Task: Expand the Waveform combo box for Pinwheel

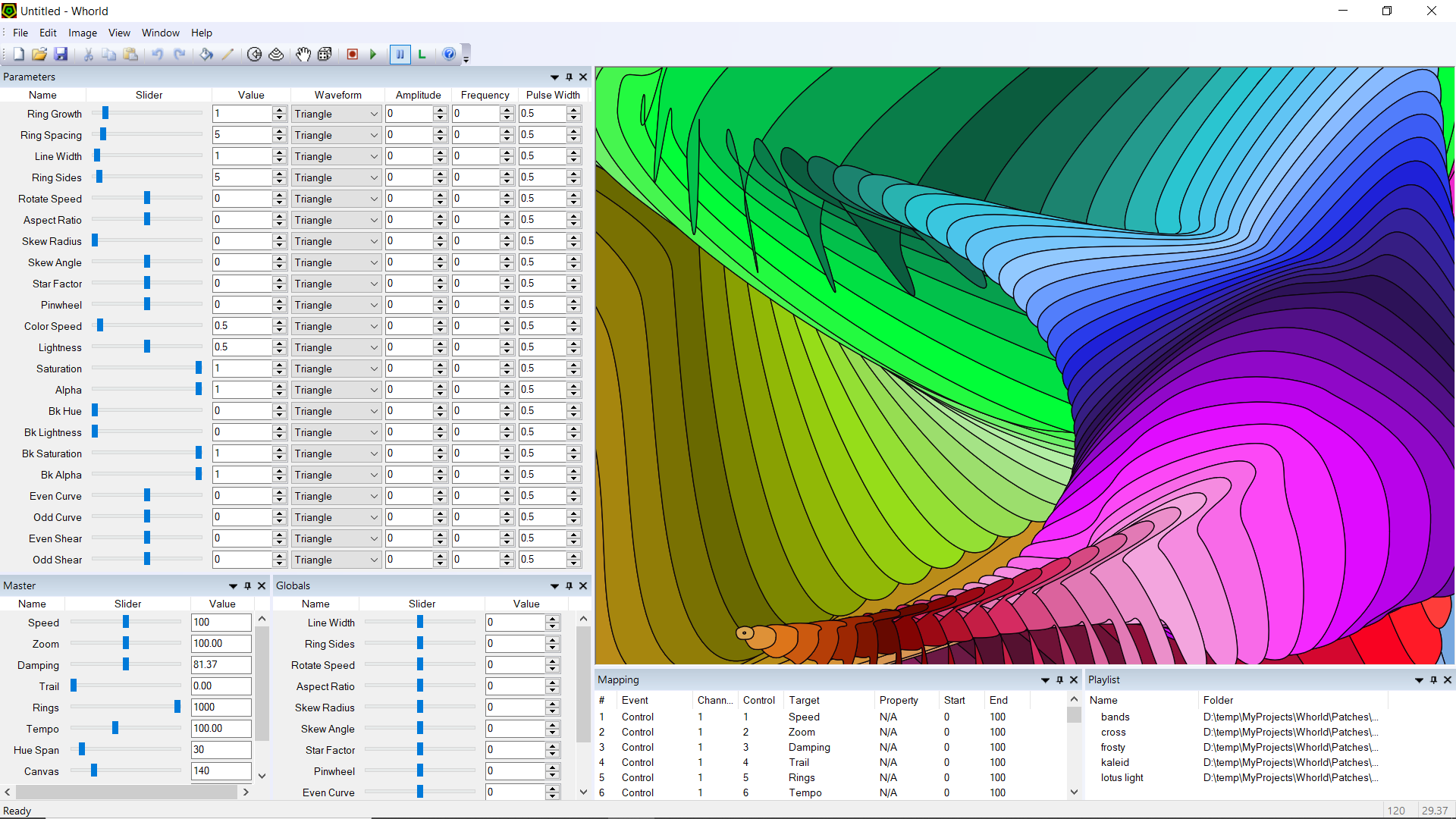Action: 374,305
